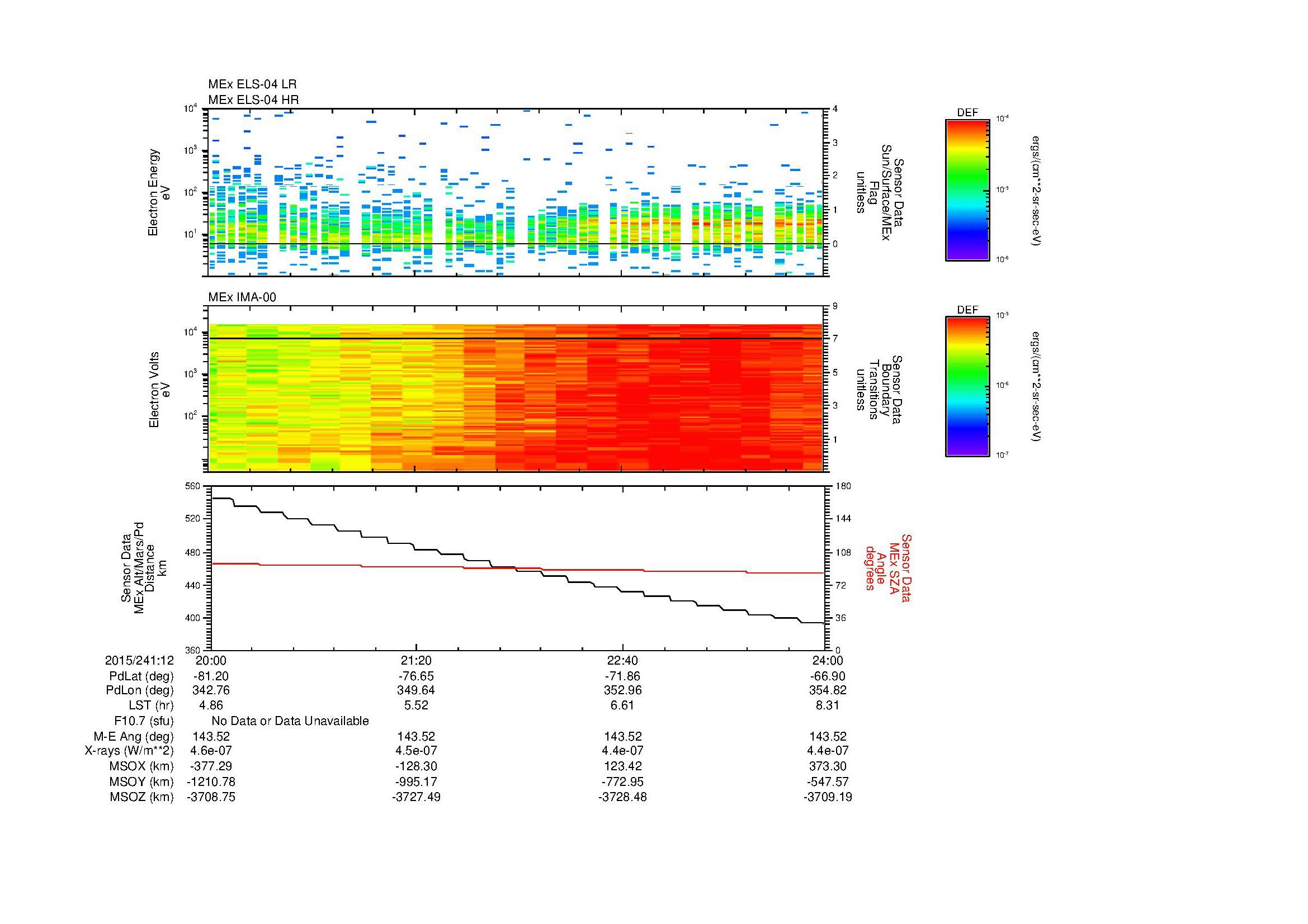Viewport: 1308px width, 924px height.
Task: Click the MEx ELS-04 LR plot title
Action: 252,84
